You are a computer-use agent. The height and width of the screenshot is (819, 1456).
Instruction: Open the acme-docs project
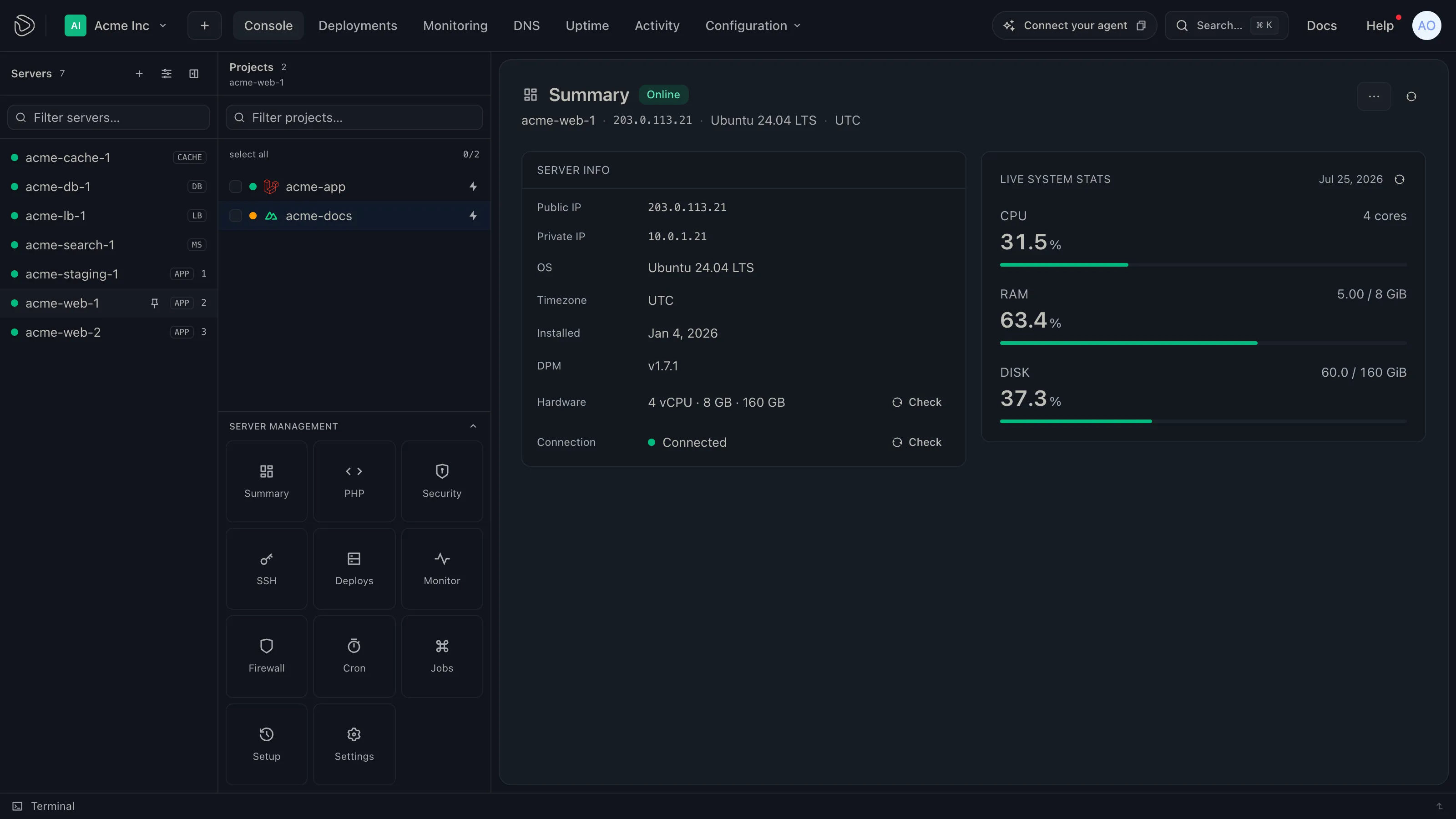(319, 215)
